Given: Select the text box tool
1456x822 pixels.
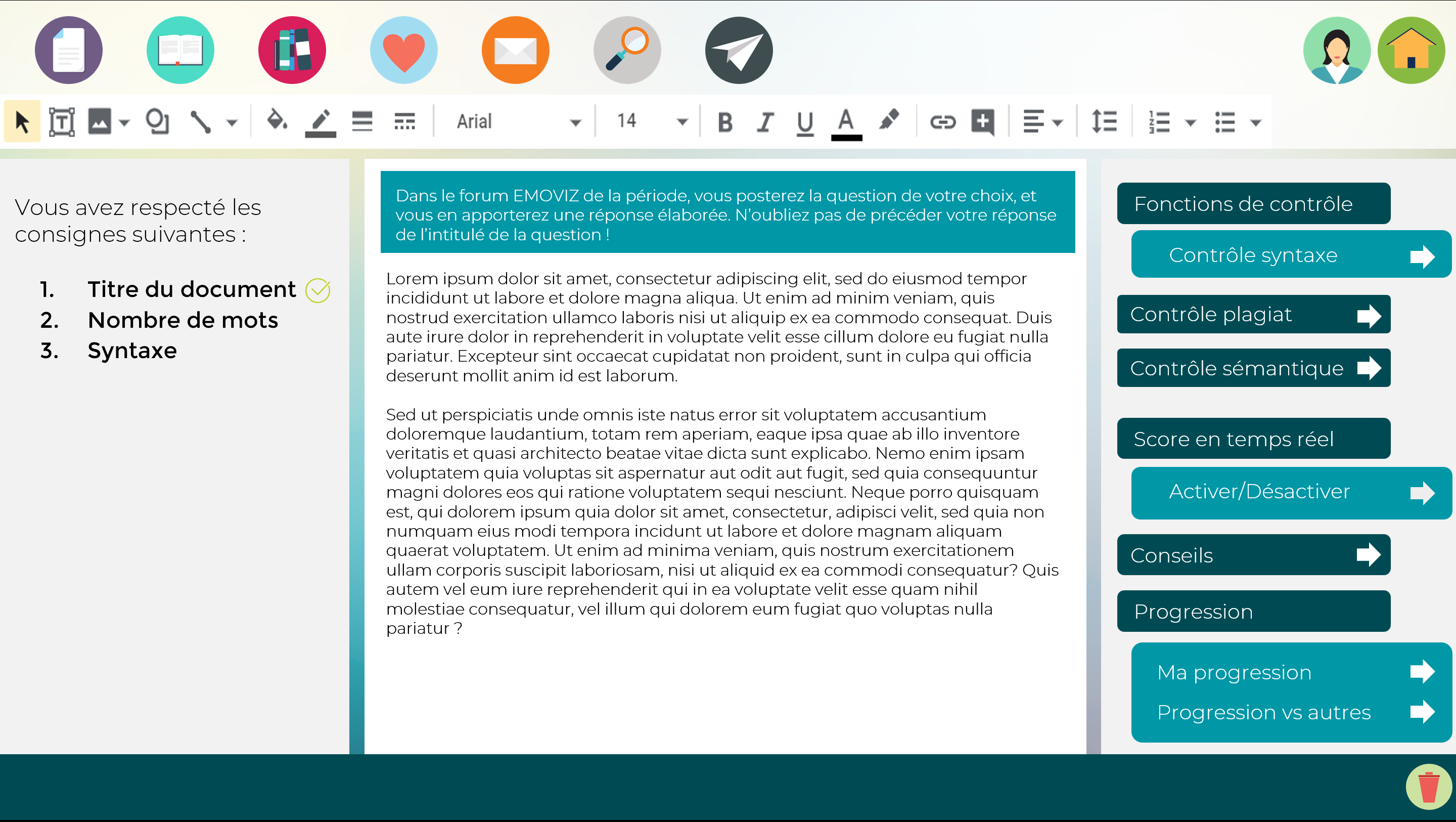Looking at the screenshot, I should [x=62, y=121].
